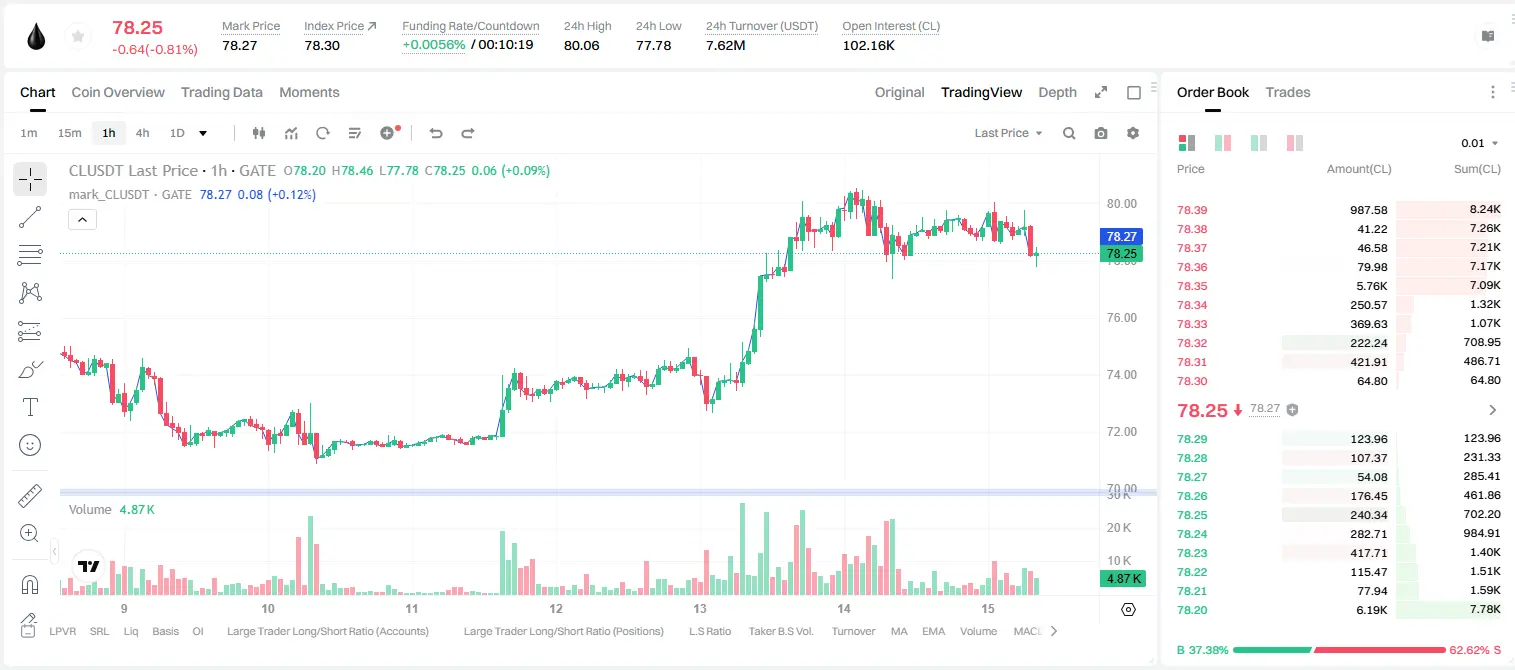Switch to the Trades tab
This screenshot has width=1515, height=670.
coord(1287,92)
